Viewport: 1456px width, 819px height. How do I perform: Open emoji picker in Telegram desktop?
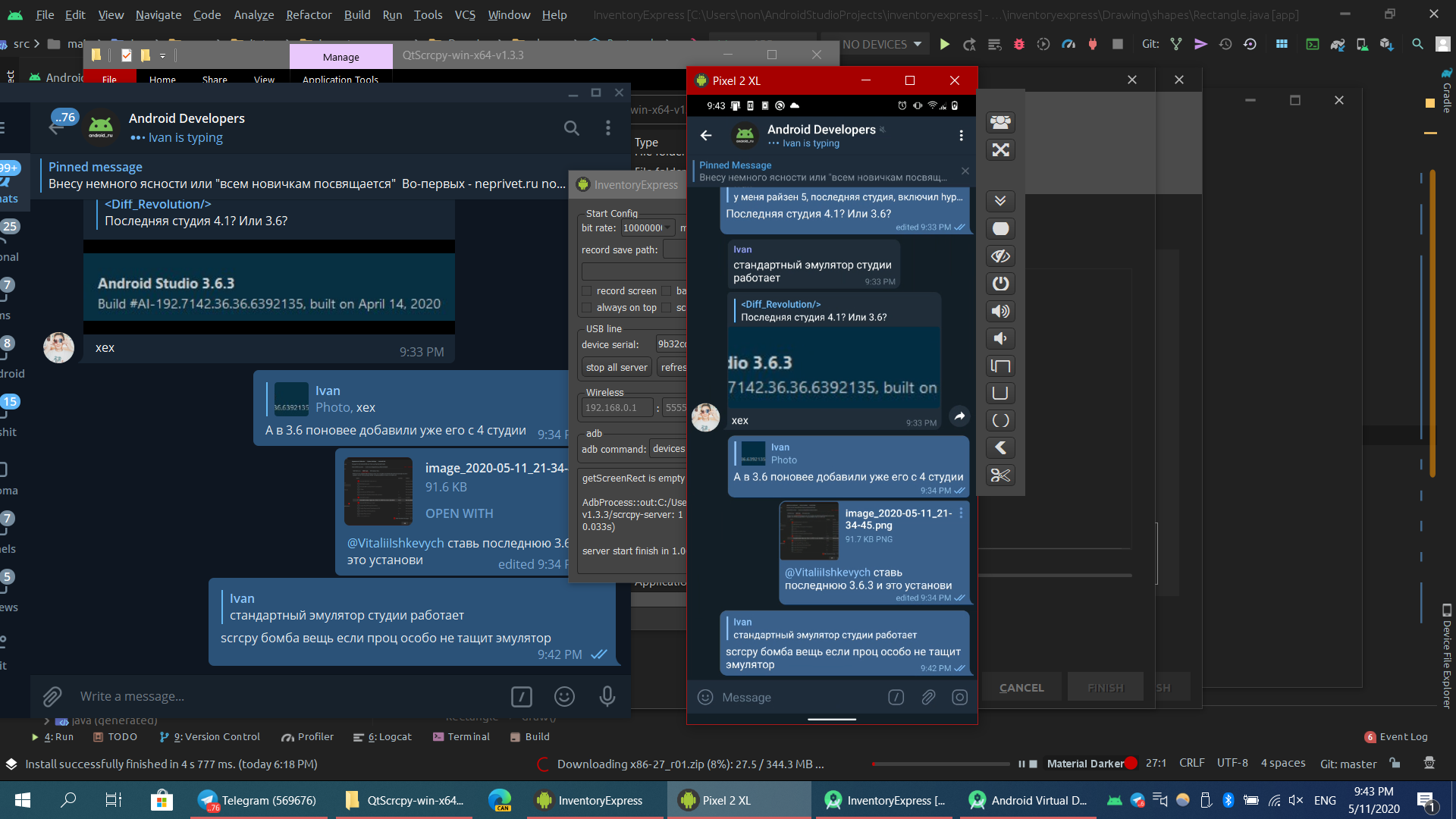click(564, 696)
